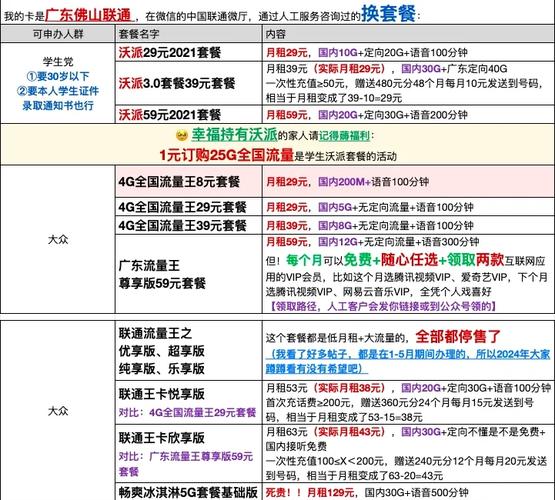The width and height of the screenshot is (555, 500).
Task: Open the 幸福持有沃派 underlined link
Action: pyautogui.click(x=234, y=135)
